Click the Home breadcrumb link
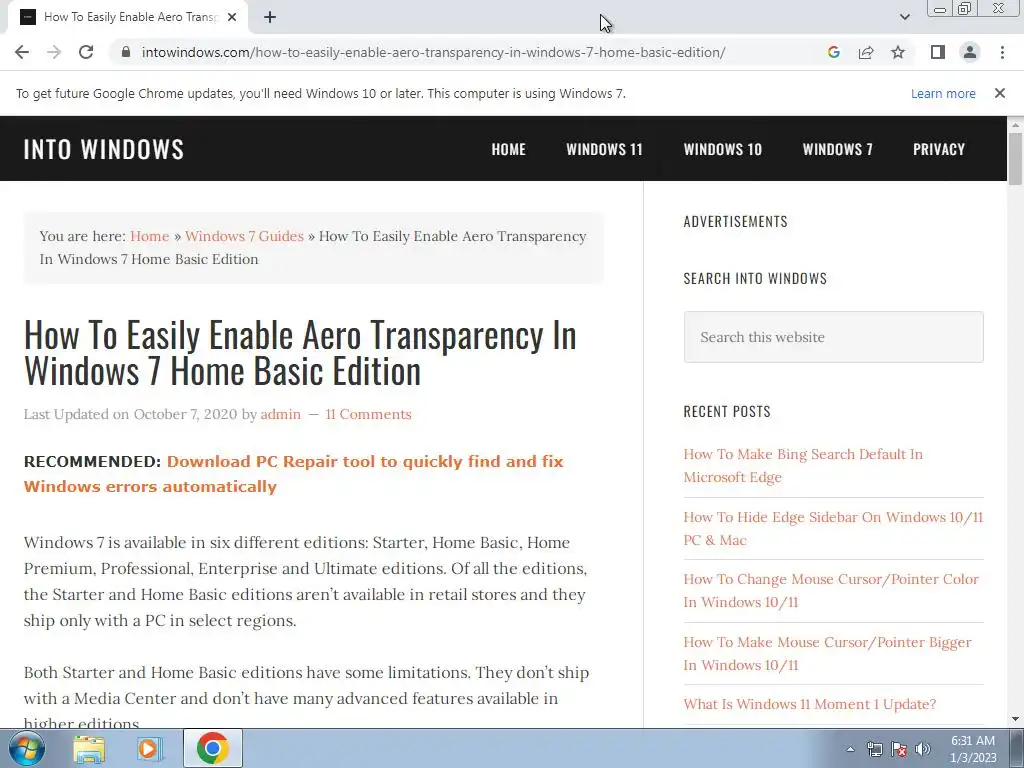Image resolution: width=1024 pixels, height=768 pixels. click(x=150, y=236)
